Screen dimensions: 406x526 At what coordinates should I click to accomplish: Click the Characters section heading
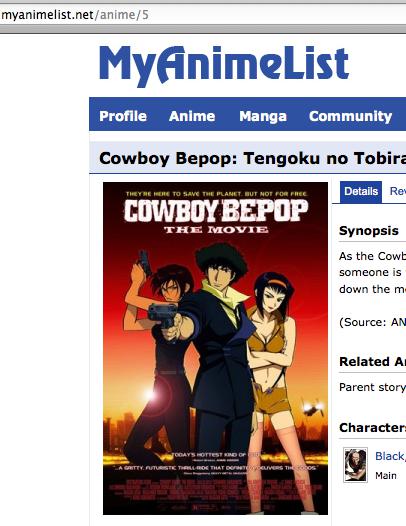[372, 428]
